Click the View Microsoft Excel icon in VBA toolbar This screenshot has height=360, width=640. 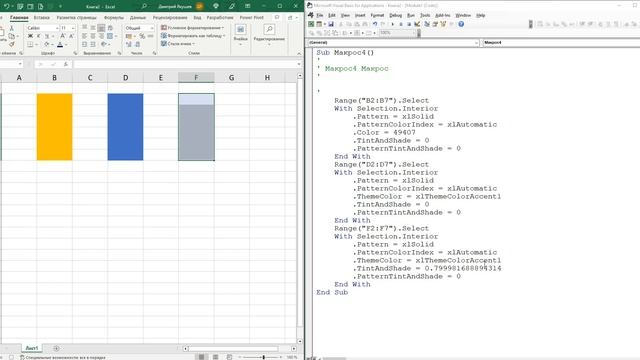(x=311, y=24)
